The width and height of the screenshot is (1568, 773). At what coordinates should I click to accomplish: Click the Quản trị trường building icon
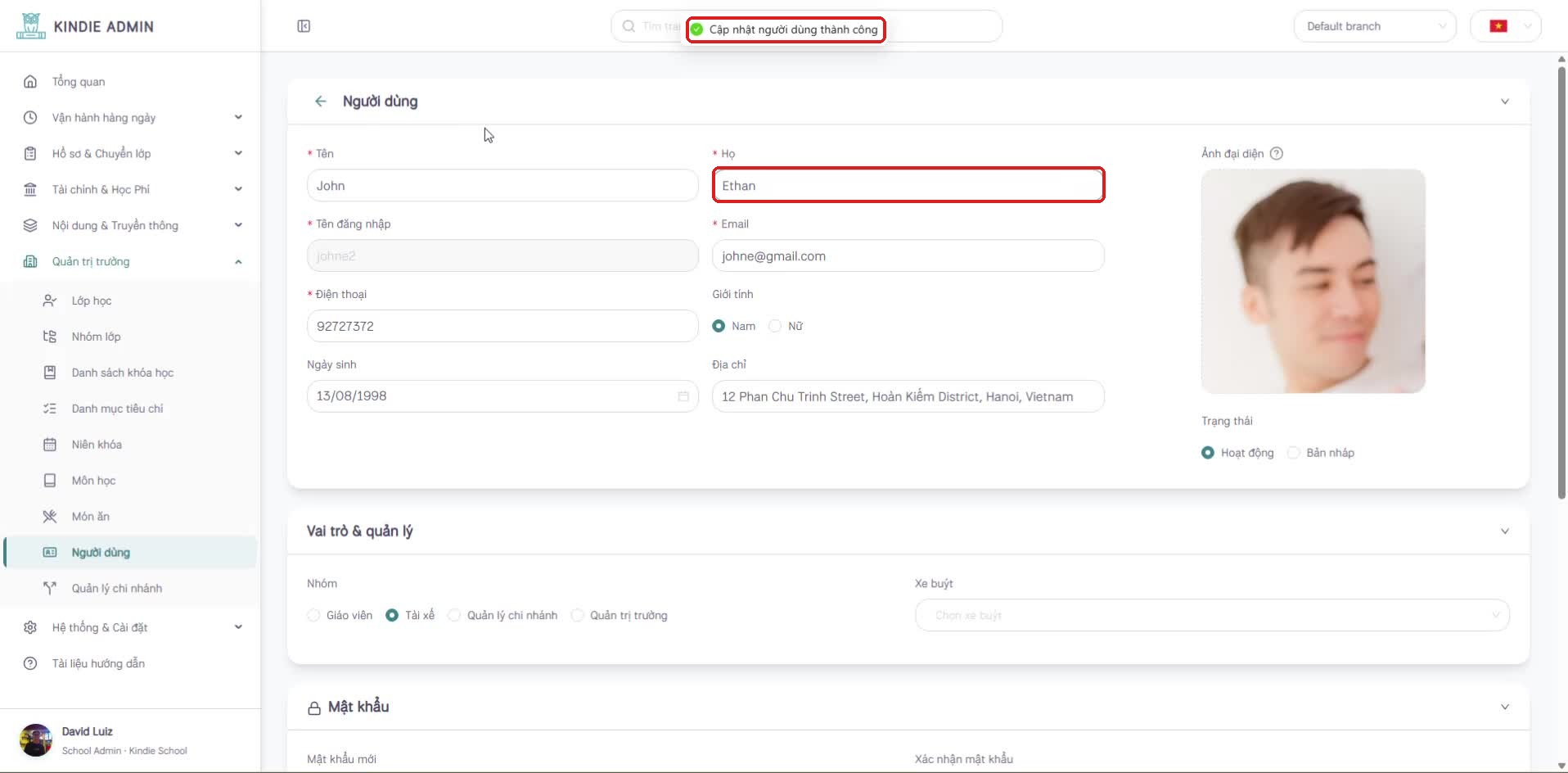click(x=30, y=262)
